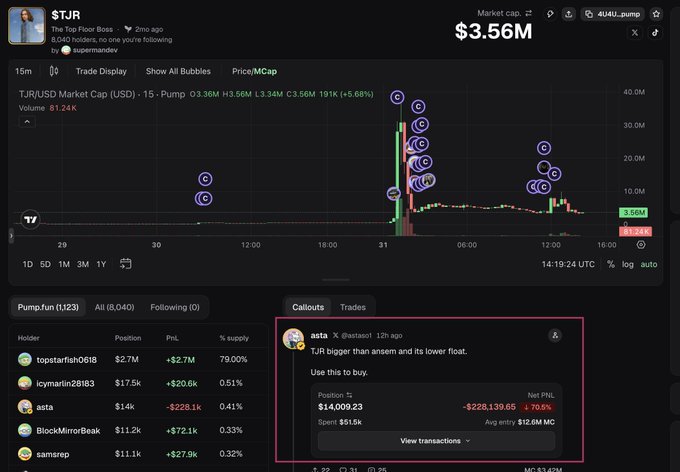Open holder asta in the holders table
680x472 pixels.
[x=45, y=407]
